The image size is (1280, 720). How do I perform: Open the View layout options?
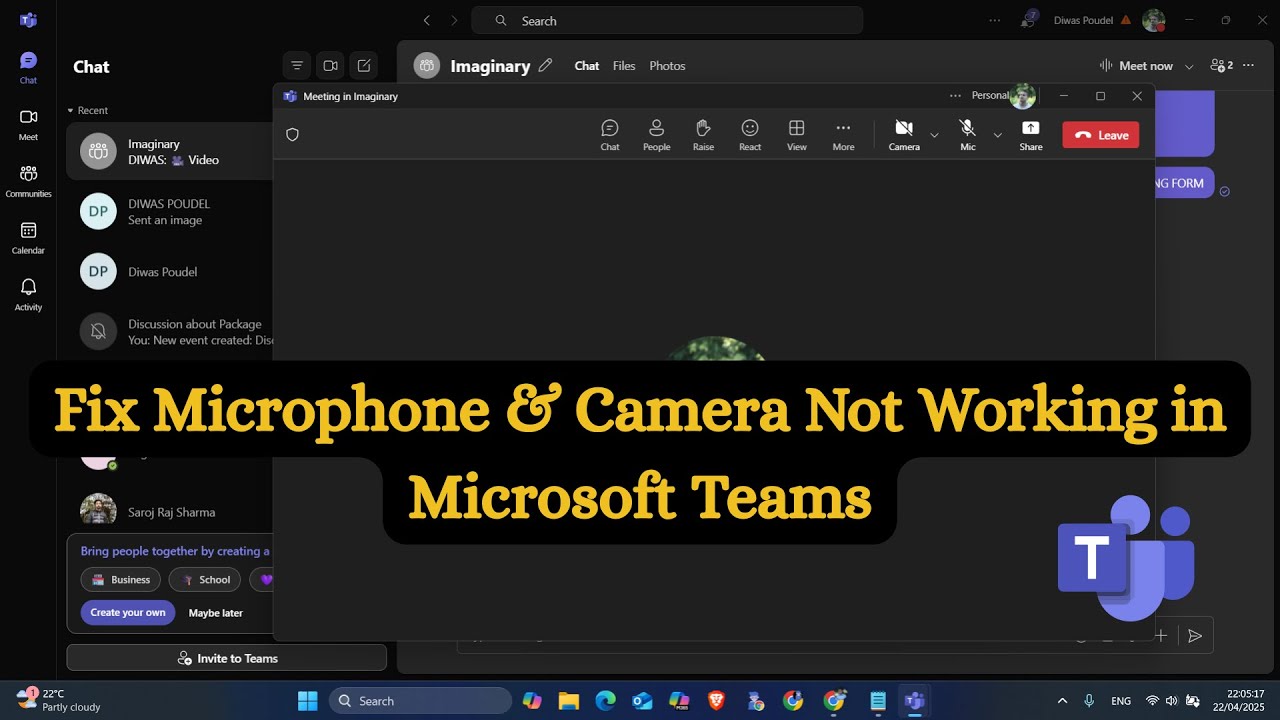[796, 134]
